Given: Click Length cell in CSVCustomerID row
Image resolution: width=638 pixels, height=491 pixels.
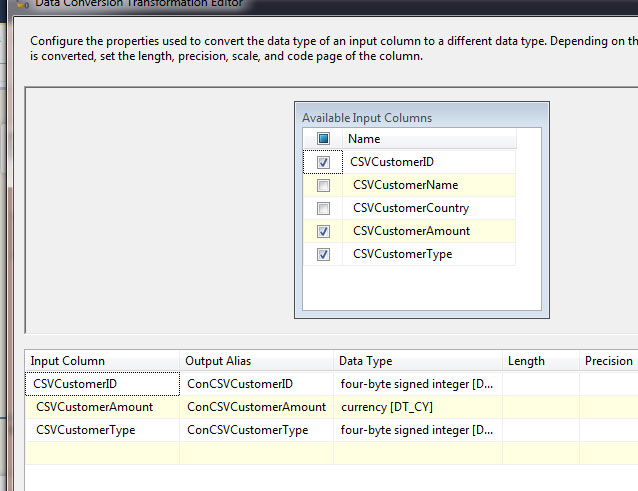Looking at the screenshot, I should (541, 384).
